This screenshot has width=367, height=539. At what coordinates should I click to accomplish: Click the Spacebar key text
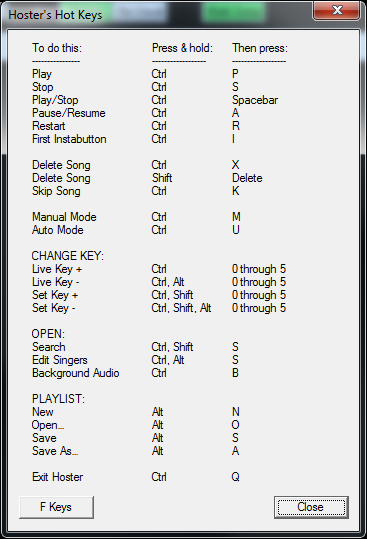(255, 100)
